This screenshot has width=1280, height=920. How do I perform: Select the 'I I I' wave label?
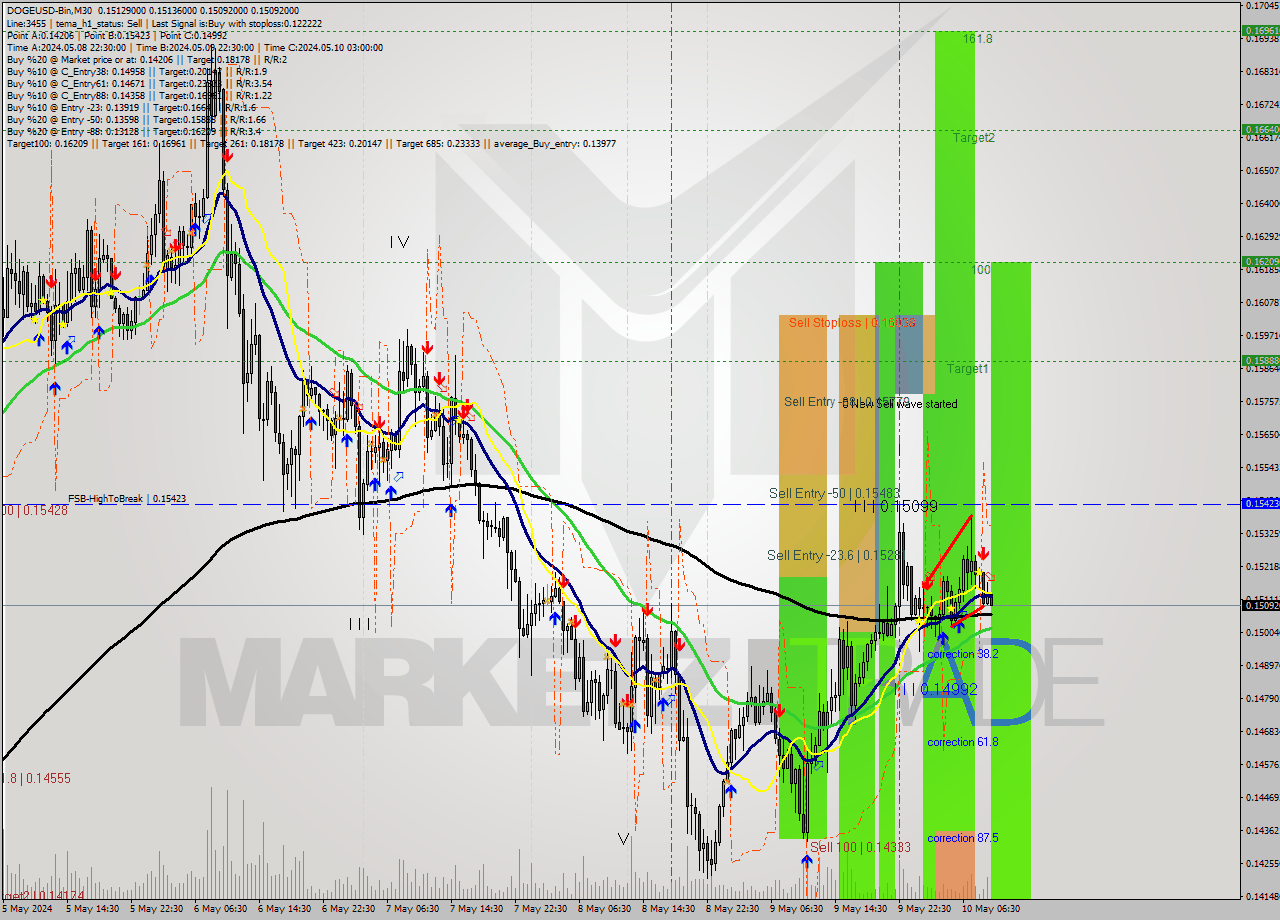(x=360, y=623)
